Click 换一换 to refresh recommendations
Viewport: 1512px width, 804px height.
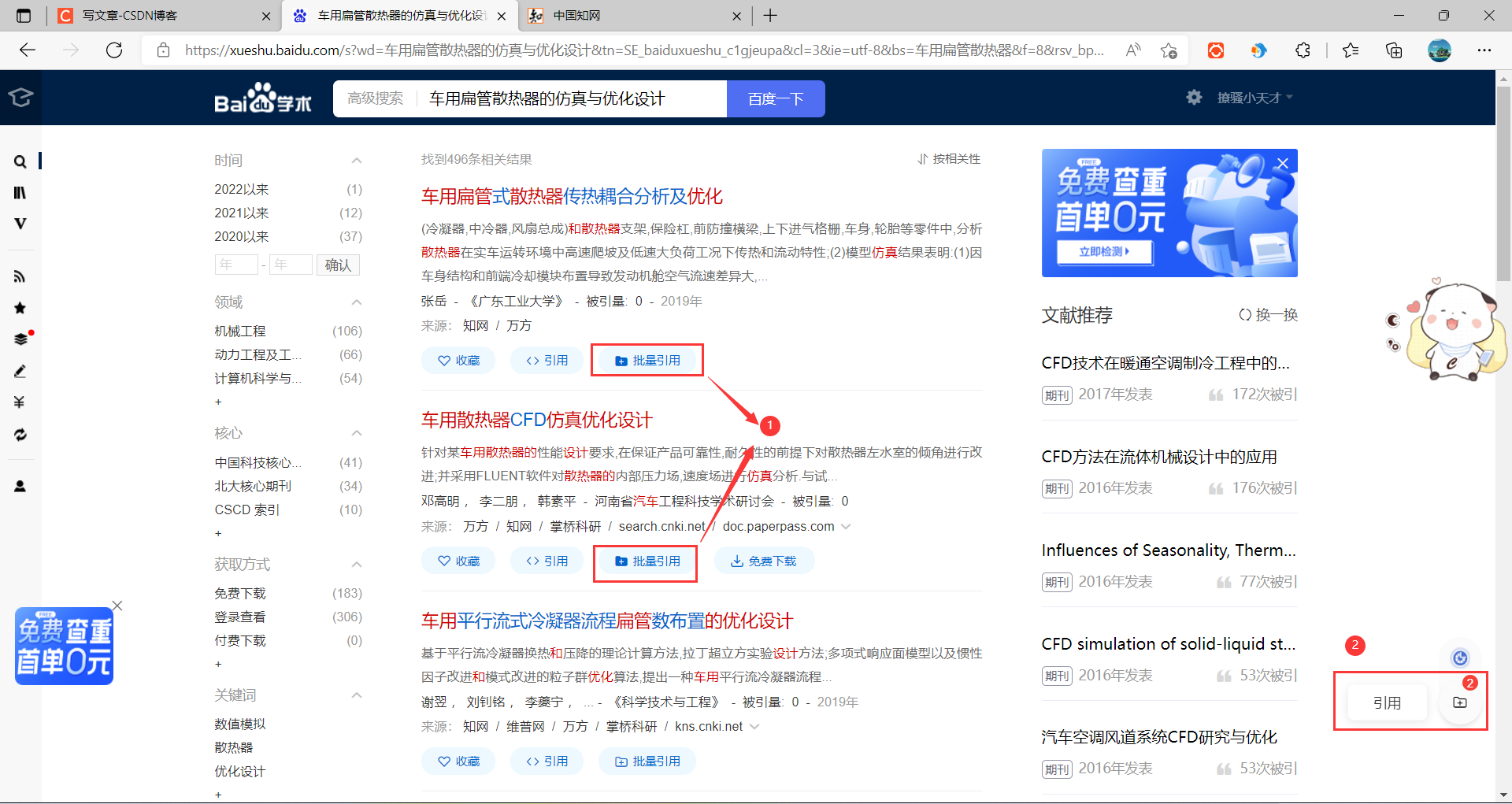1268,315
